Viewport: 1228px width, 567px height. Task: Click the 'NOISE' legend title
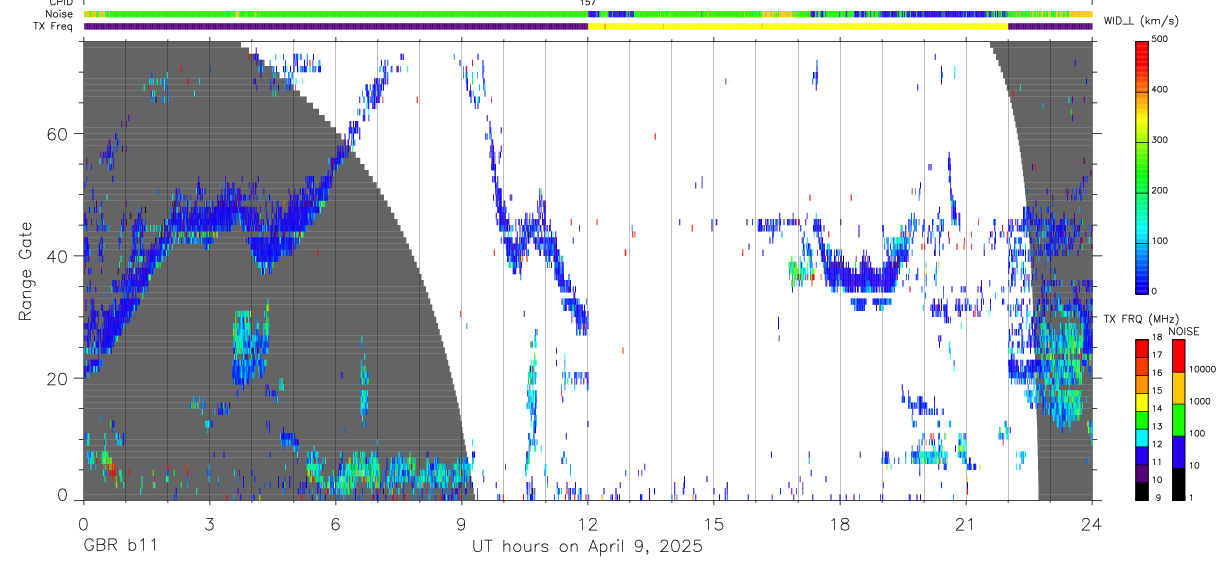(x=1184, y=331)
